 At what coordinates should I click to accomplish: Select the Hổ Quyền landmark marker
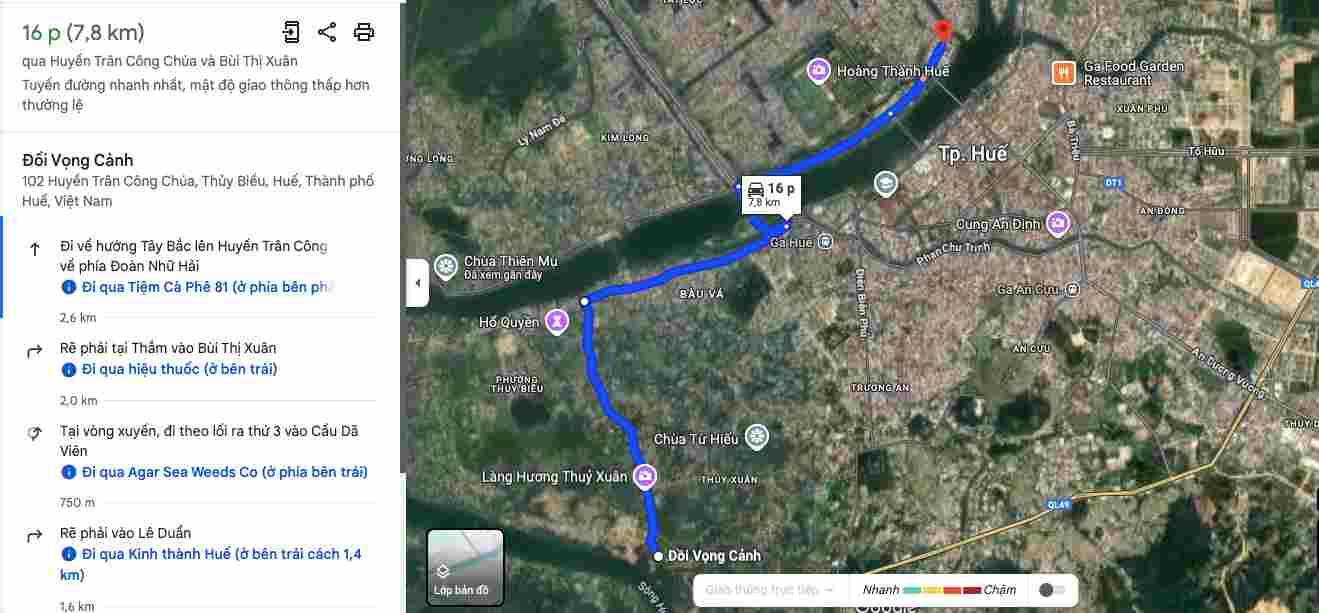(x=556, y=321)
